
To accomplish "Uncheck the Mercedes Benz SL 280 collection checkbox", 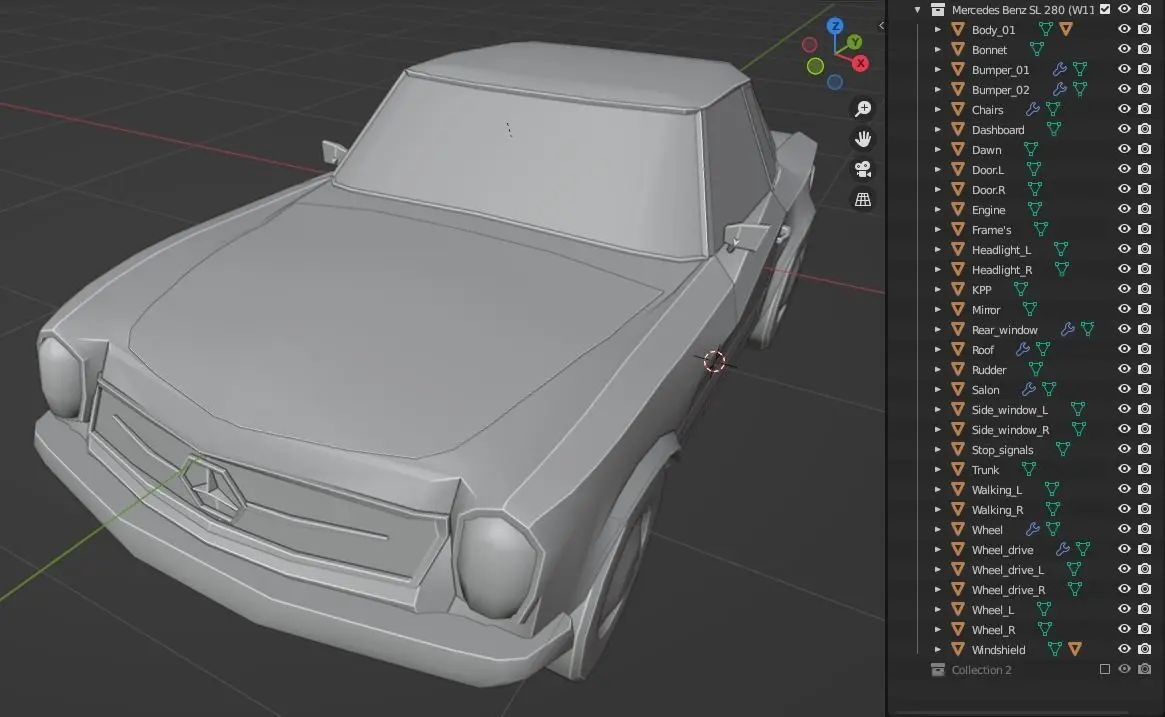I will pyautogui.click(x=1105, y=10).
